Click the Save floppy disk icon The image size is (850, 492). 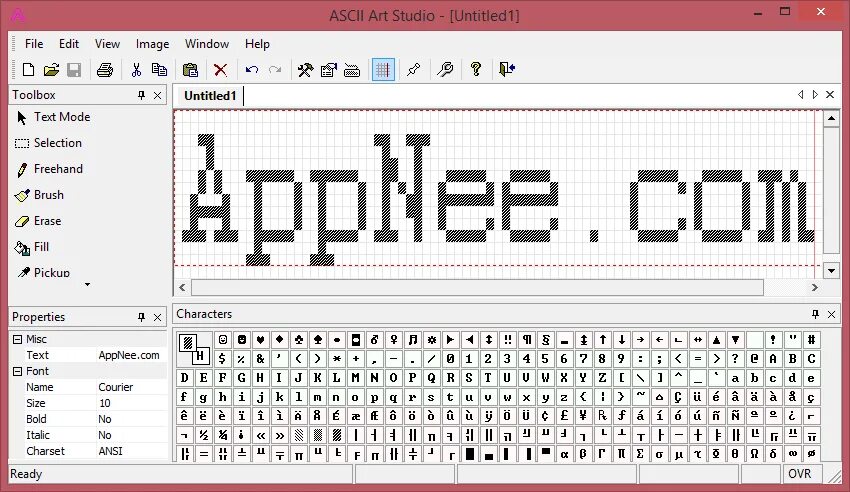click(x=74, y=69)
